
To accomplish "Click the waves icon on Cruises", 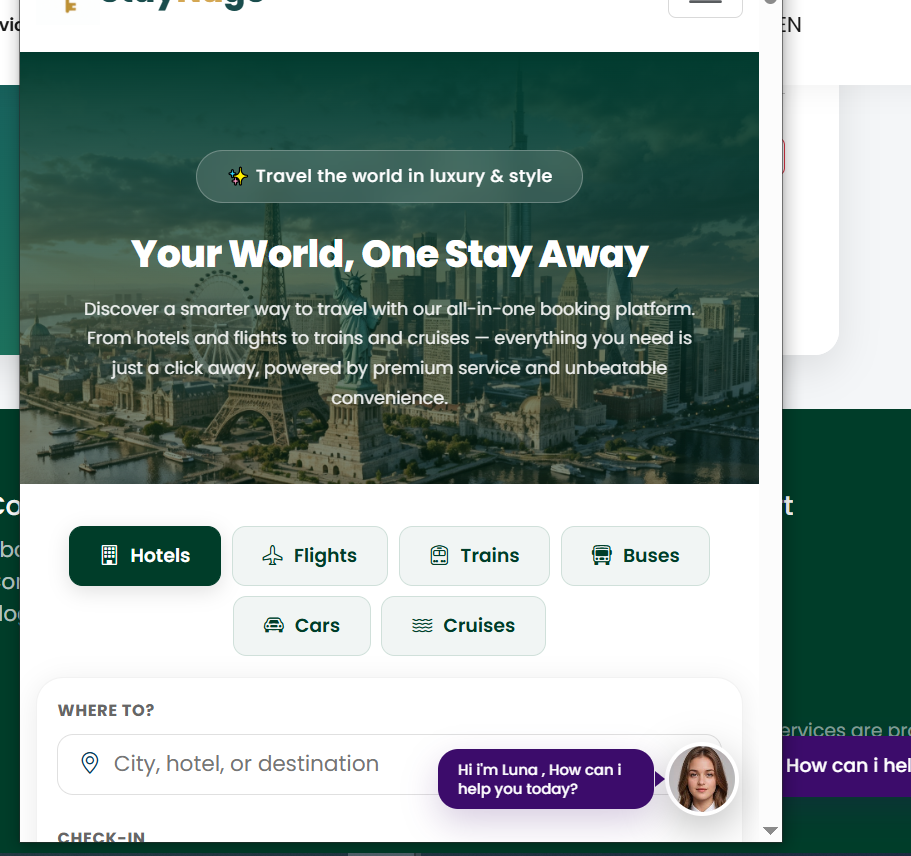I will [422, 626].
